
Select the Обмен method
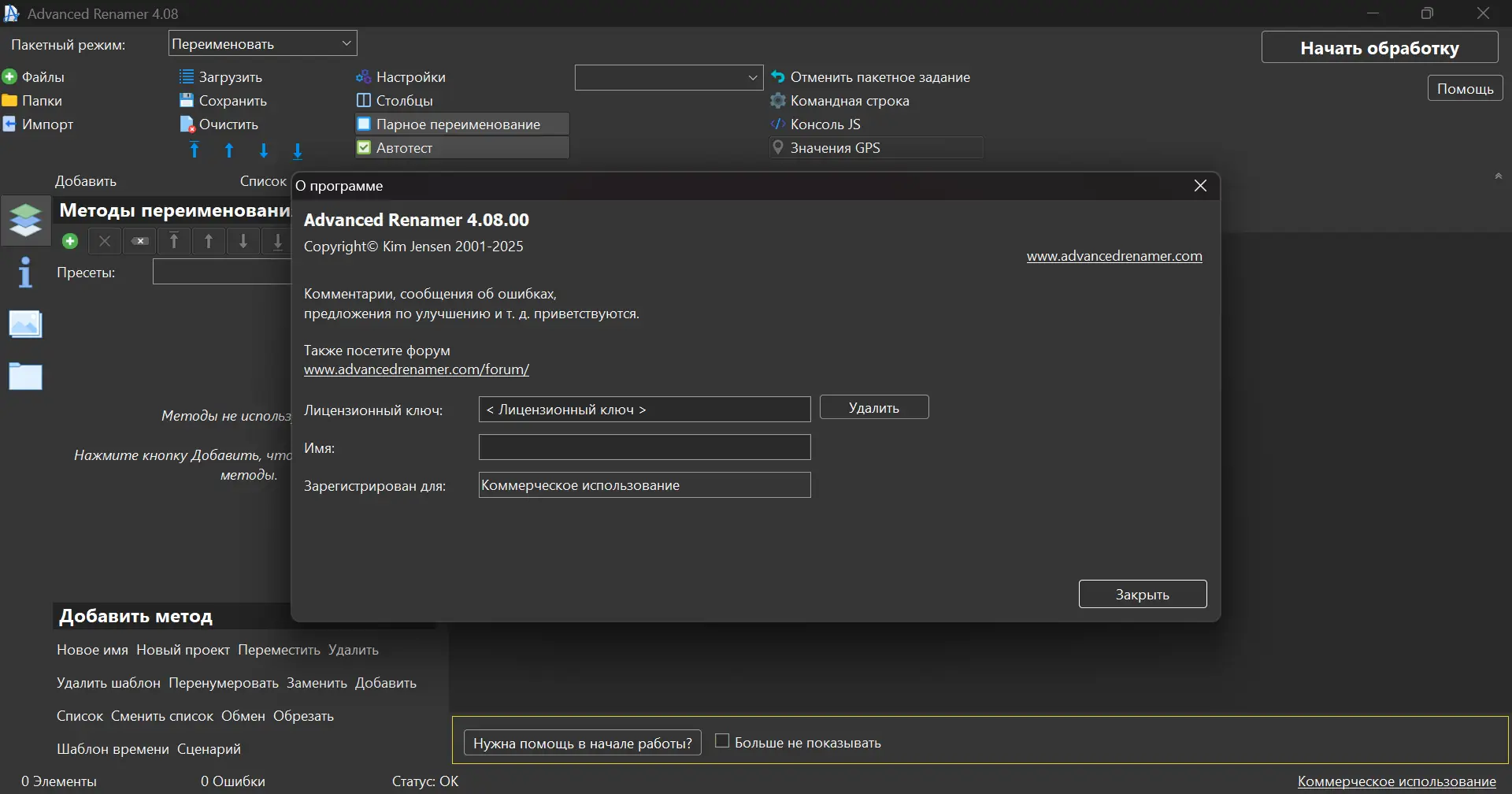(243, 716)
